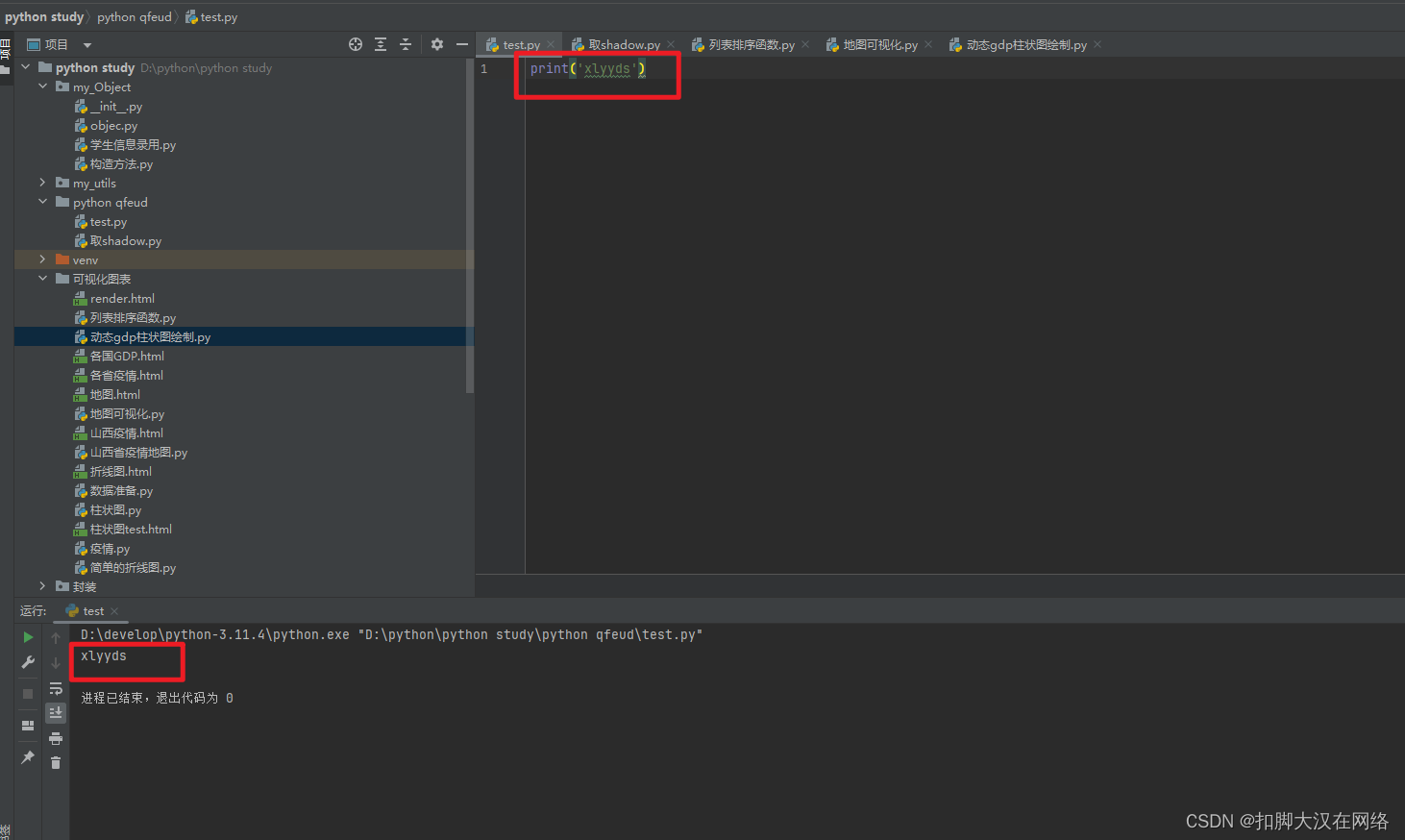Screen dimensions: 1405x840
Task: Close the 动态gdp柱状图绘制.py editor tab
Action: (1097, 45)
